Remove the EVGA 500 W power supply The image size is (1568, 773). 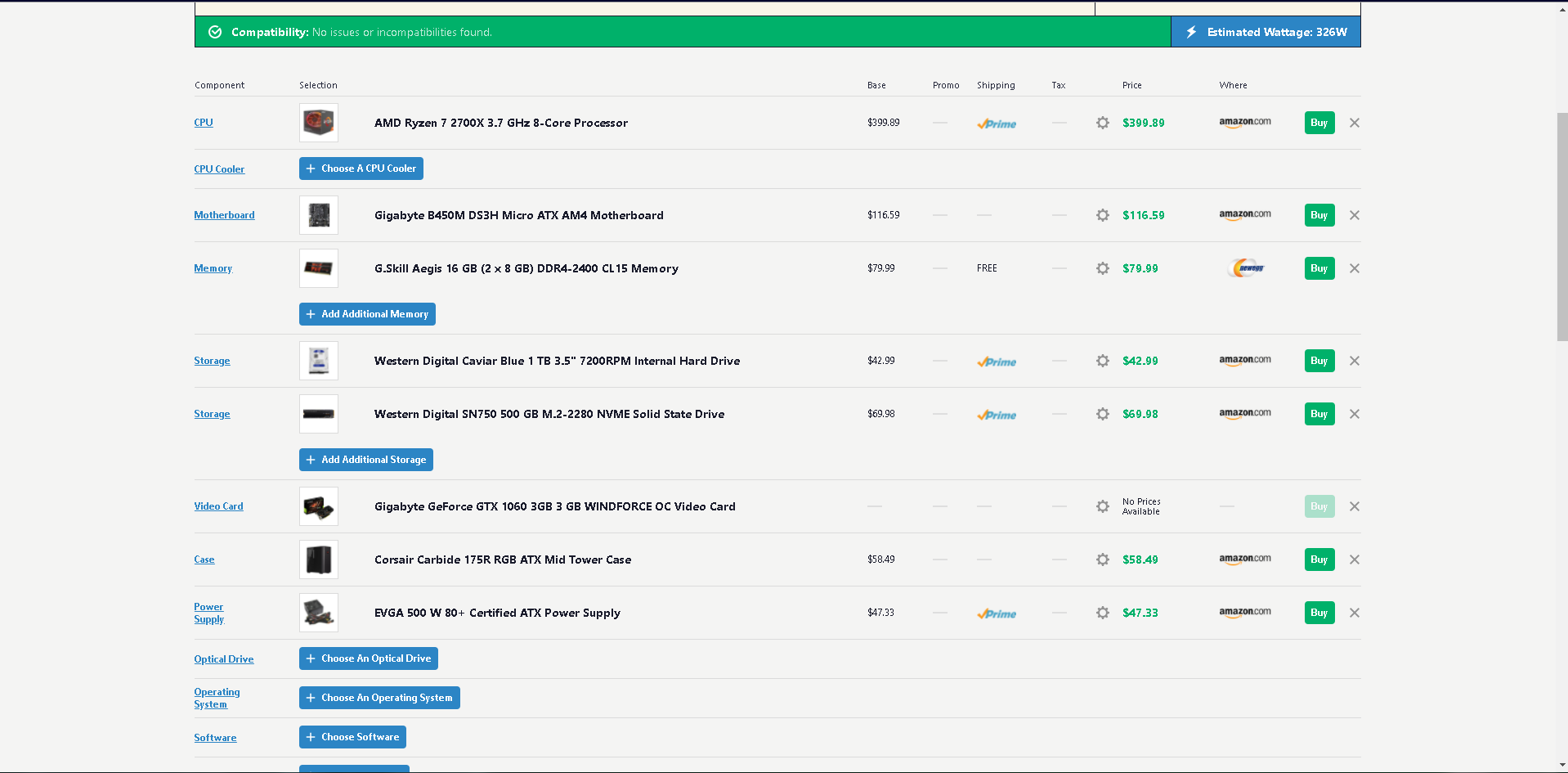(1355, 613)
